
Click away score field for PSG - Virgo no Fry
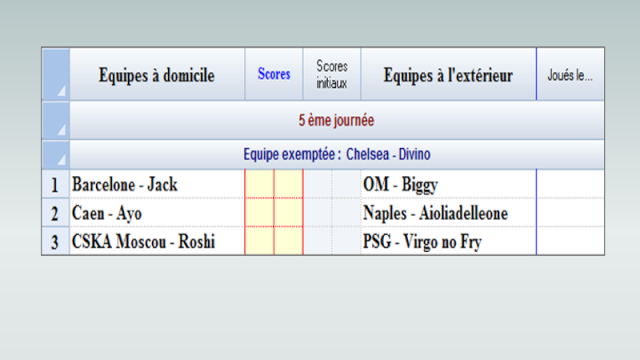[x=288, y=241]
